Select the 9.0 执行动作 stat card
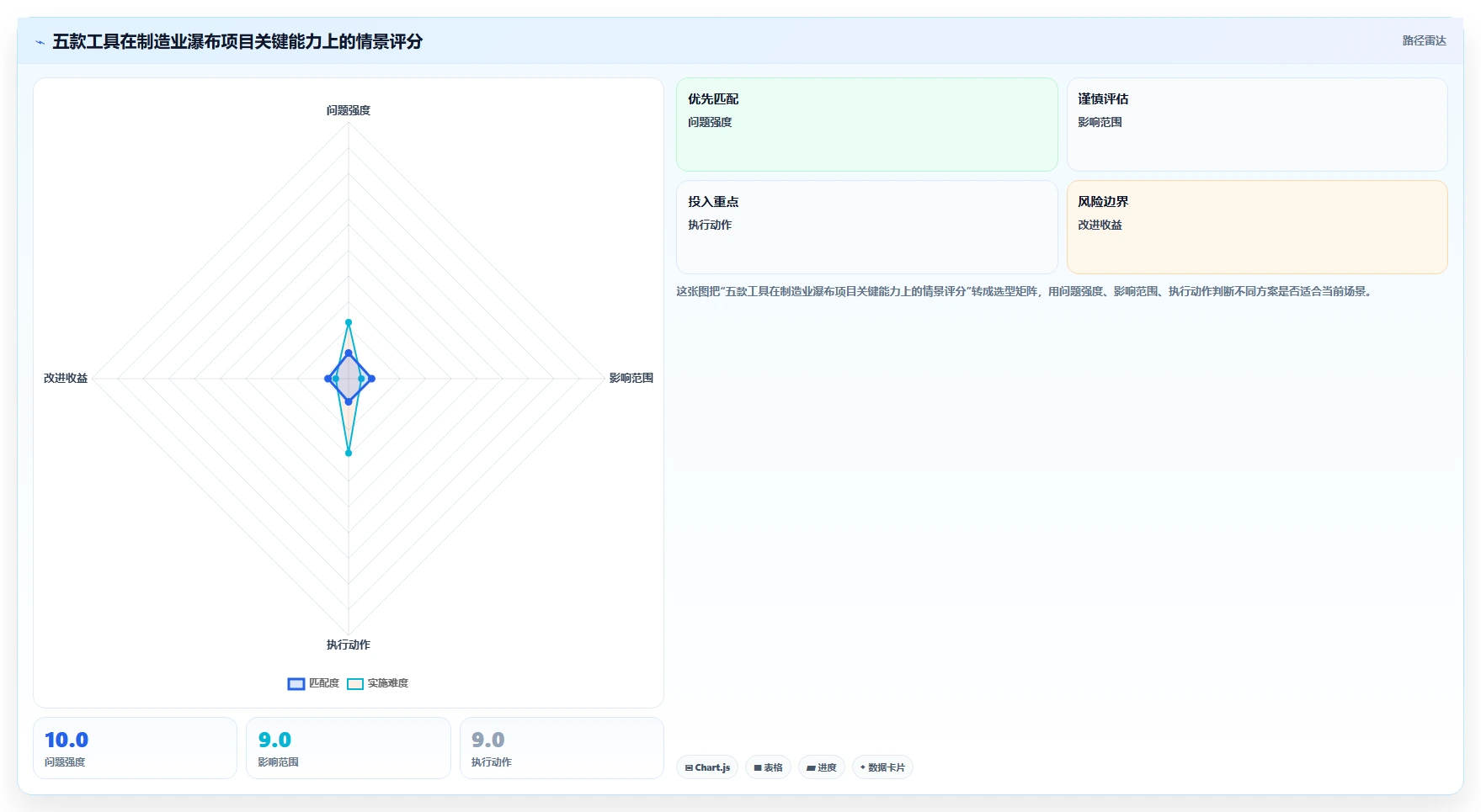Screen dimensions: 1481x812 pos(562,748)
